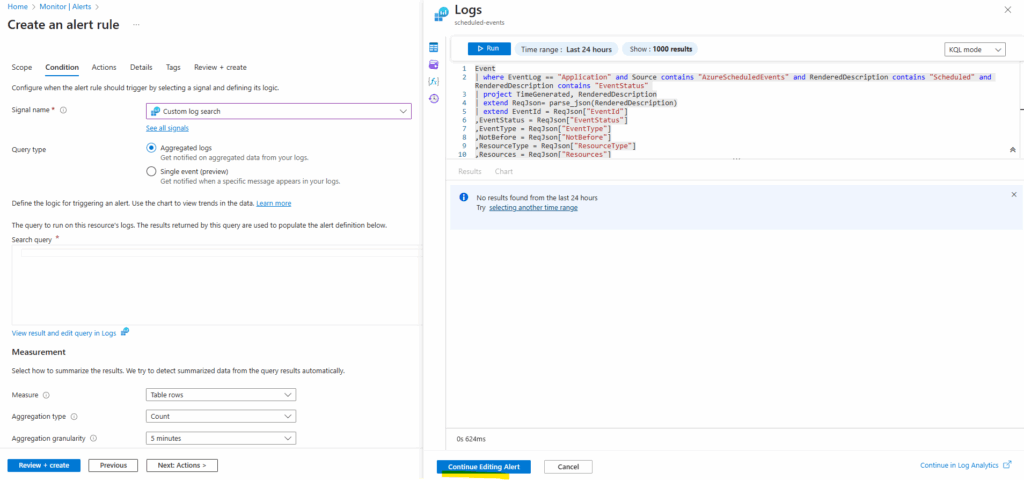1024x480 pixels.
Task: Open the KQL mode dropdown
Action: click(974, 50)
